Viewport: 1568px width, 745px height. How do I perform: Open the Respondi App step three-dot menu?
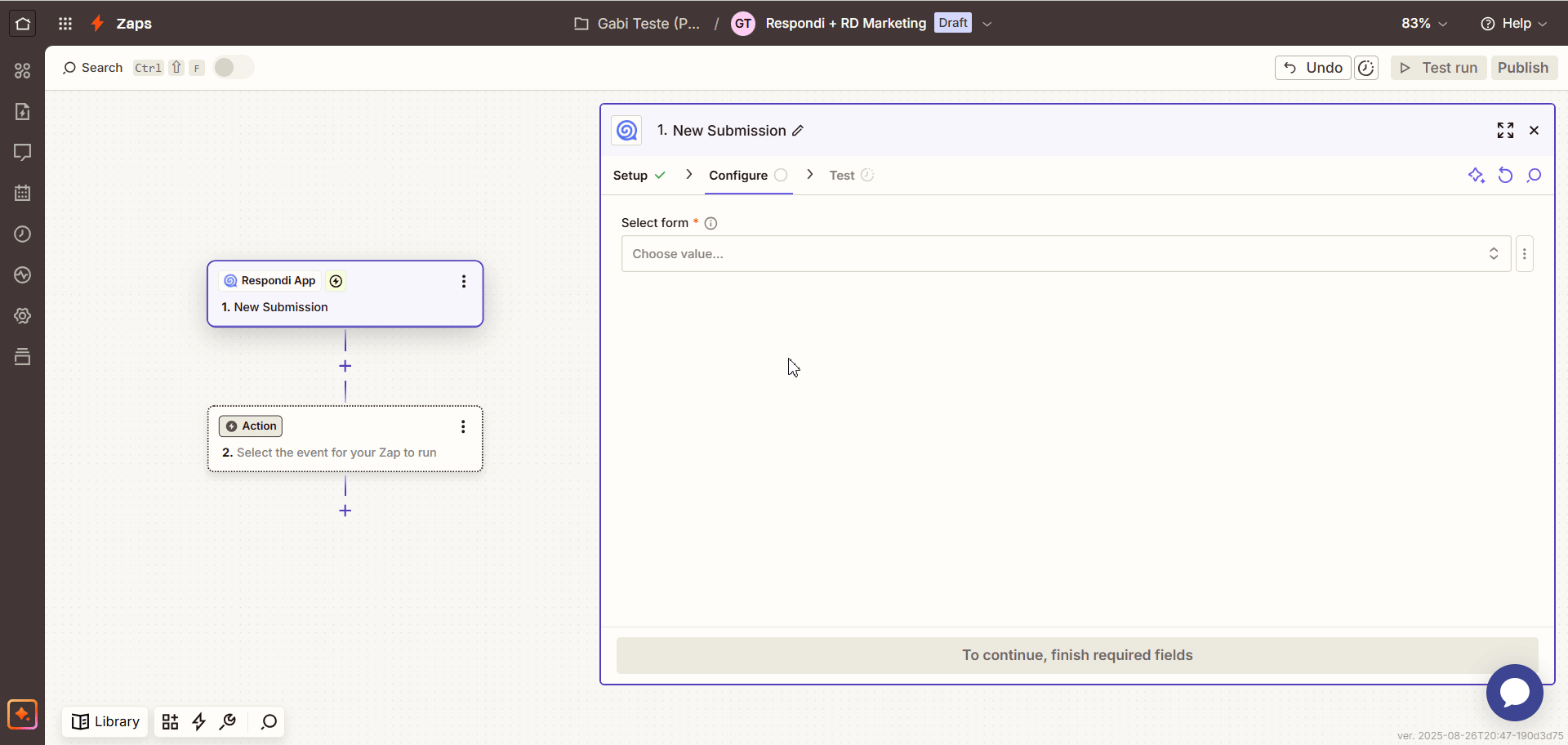(x=464, y=281)
